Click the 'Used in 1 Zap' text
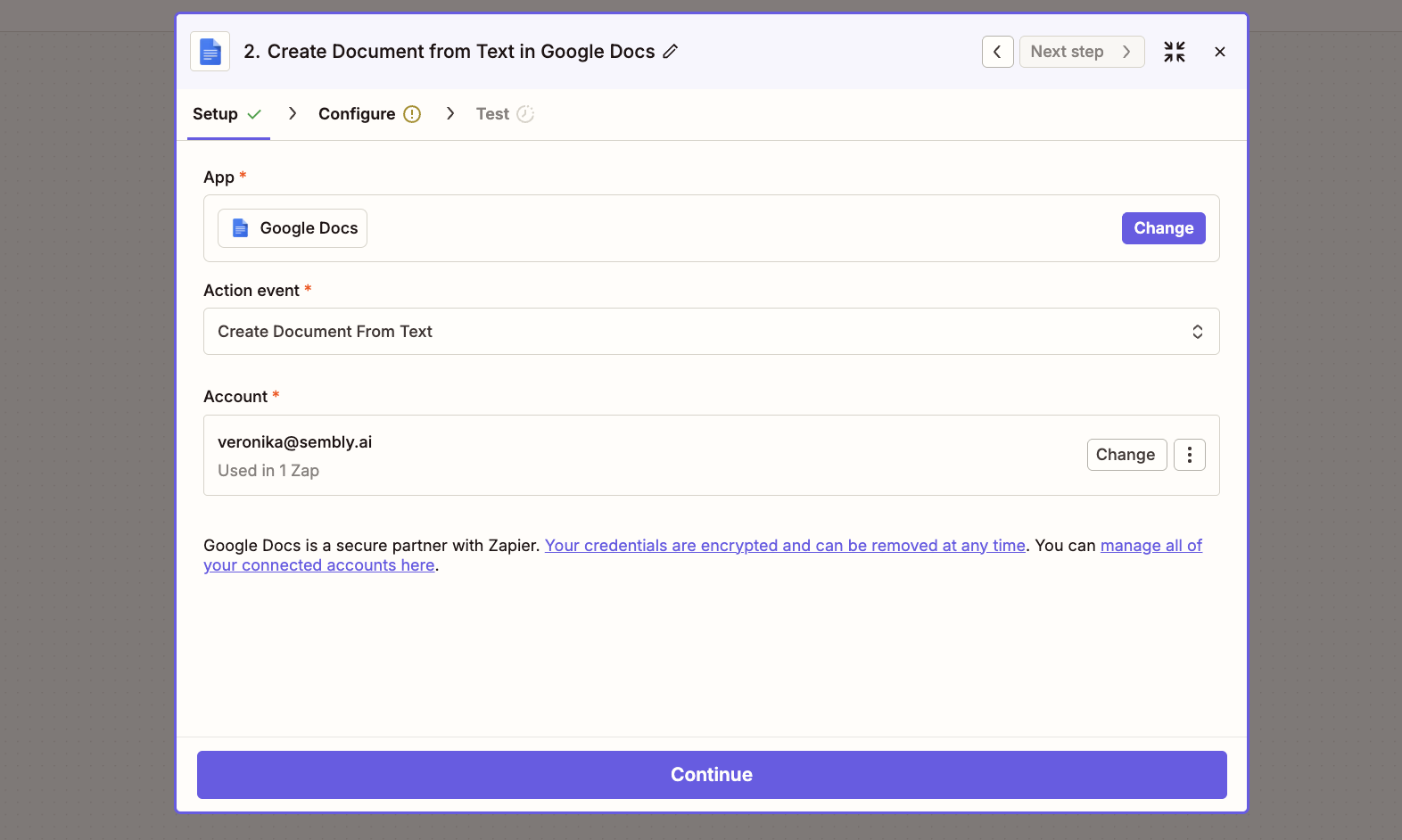This screenshot has height=840, width=1402. [268, 471]
